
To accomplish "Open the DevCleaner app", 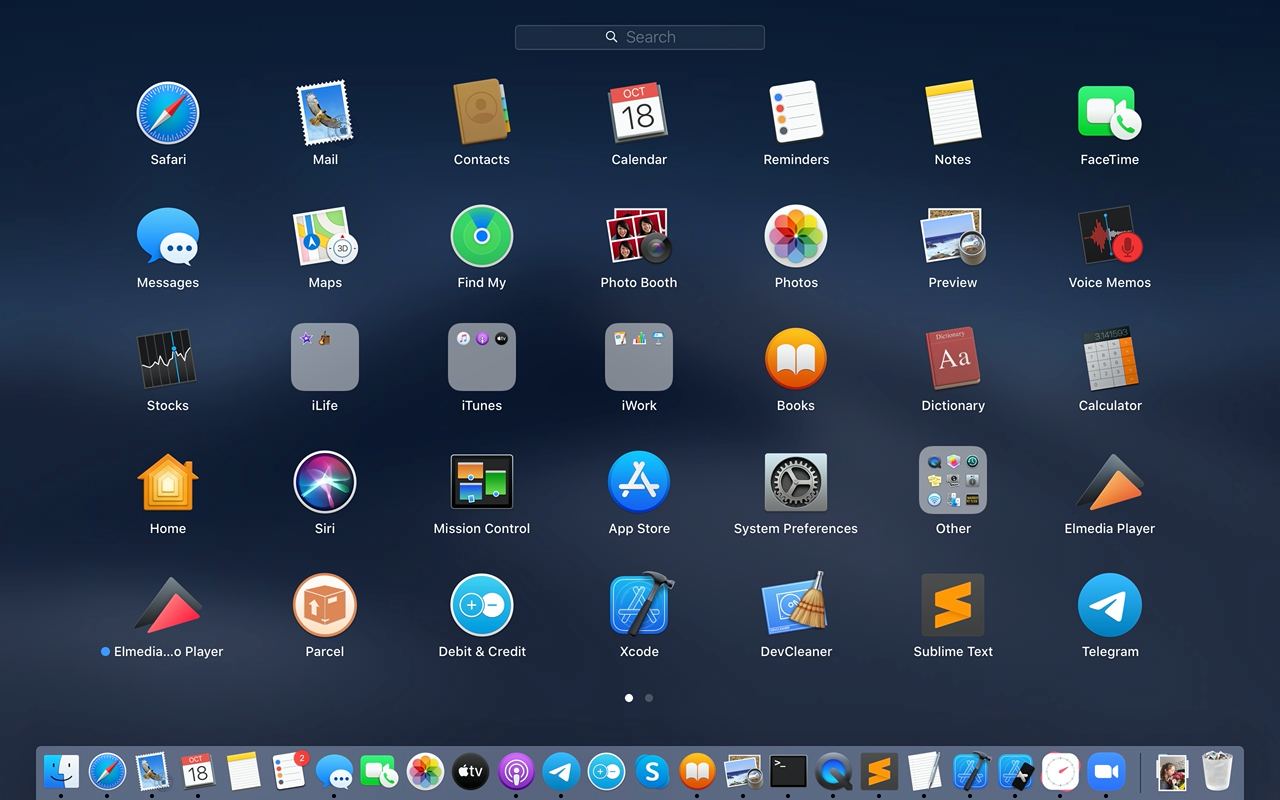I will [796, 603].
